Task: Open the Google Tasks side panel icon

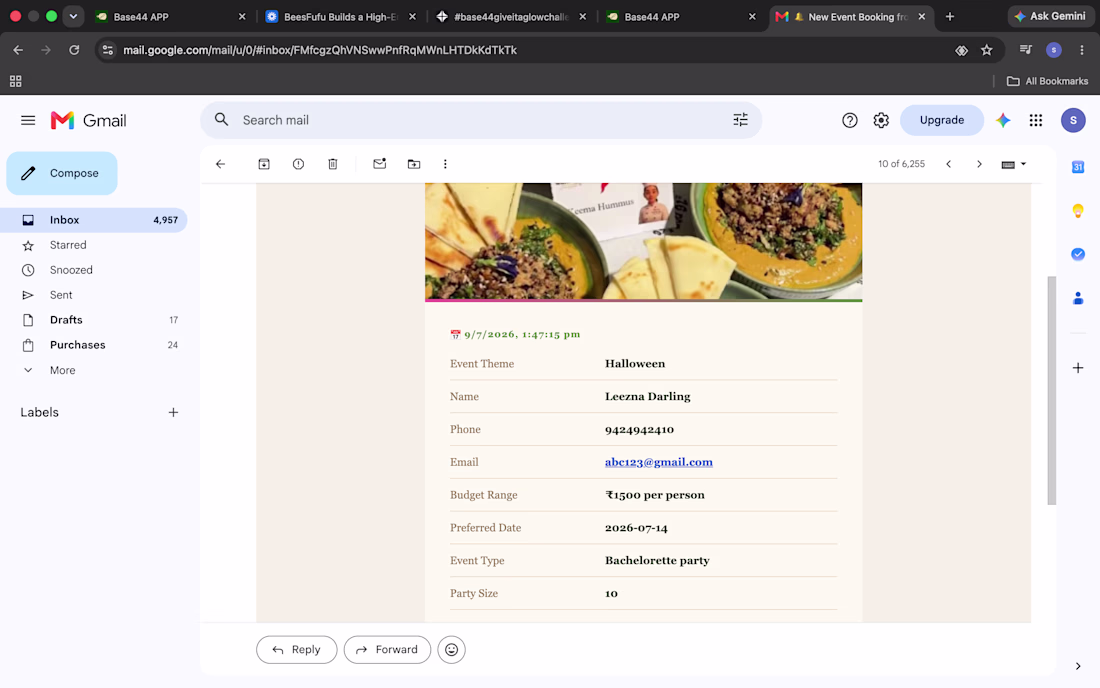Action: tap(1078, 254)
